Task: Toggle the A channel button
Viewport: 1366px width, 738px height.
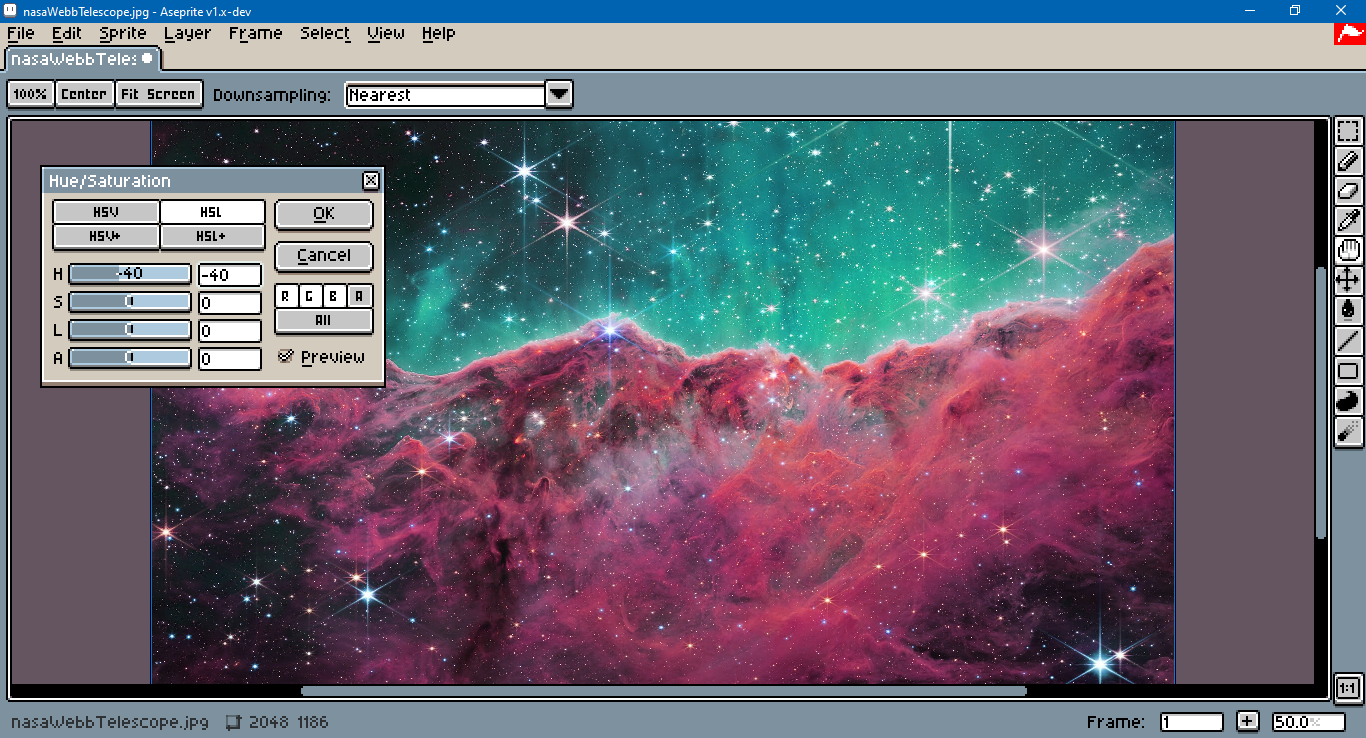Action: [x=359, y=296]
